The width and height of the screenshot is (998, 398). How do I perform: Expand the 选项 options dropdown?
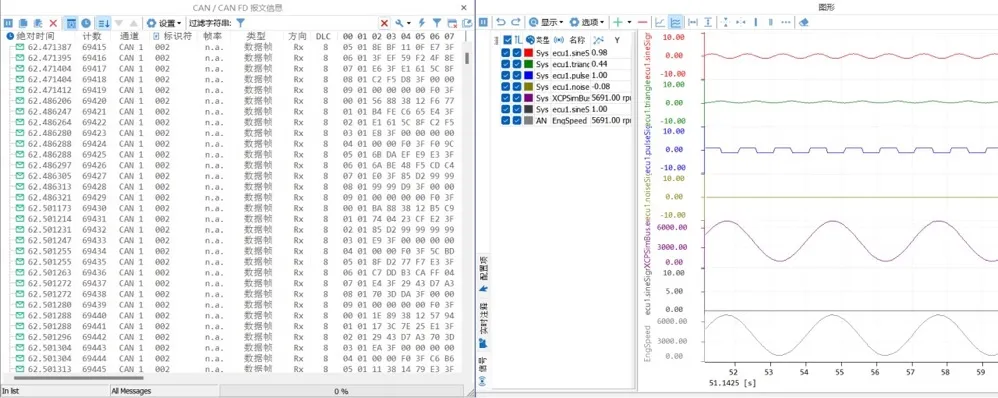click(587, 22)
